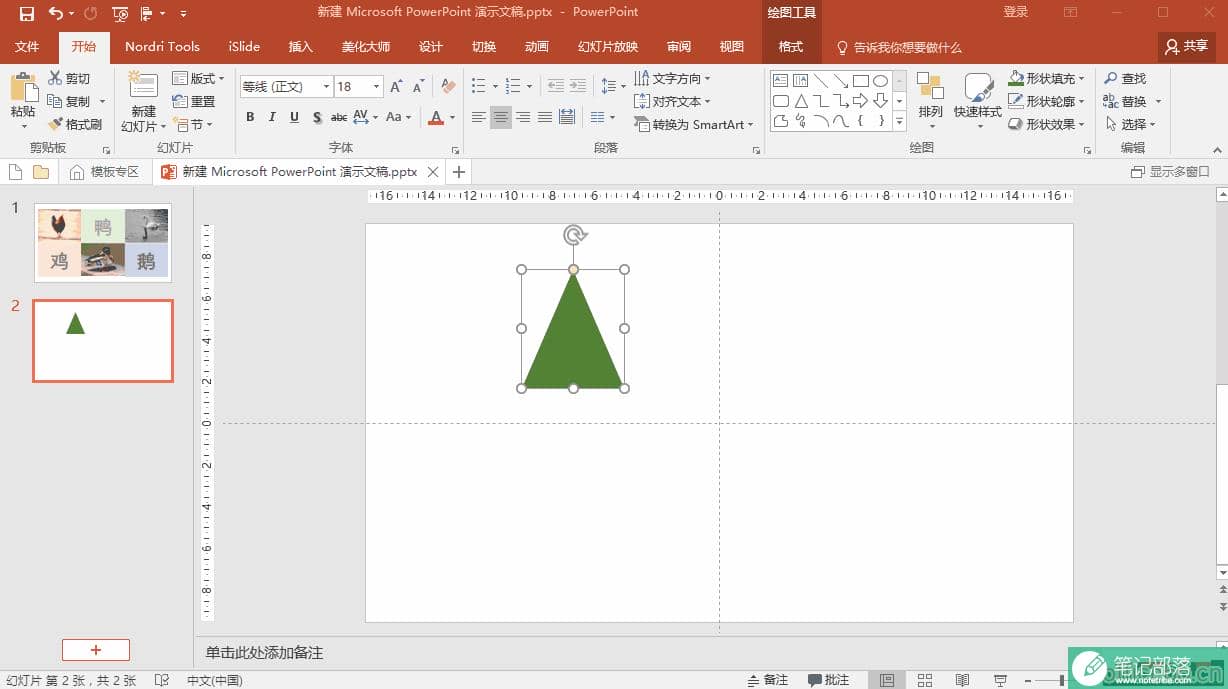Open Change Case Aa dropdown
The image size is (1228, 689).
pos(398,117)
